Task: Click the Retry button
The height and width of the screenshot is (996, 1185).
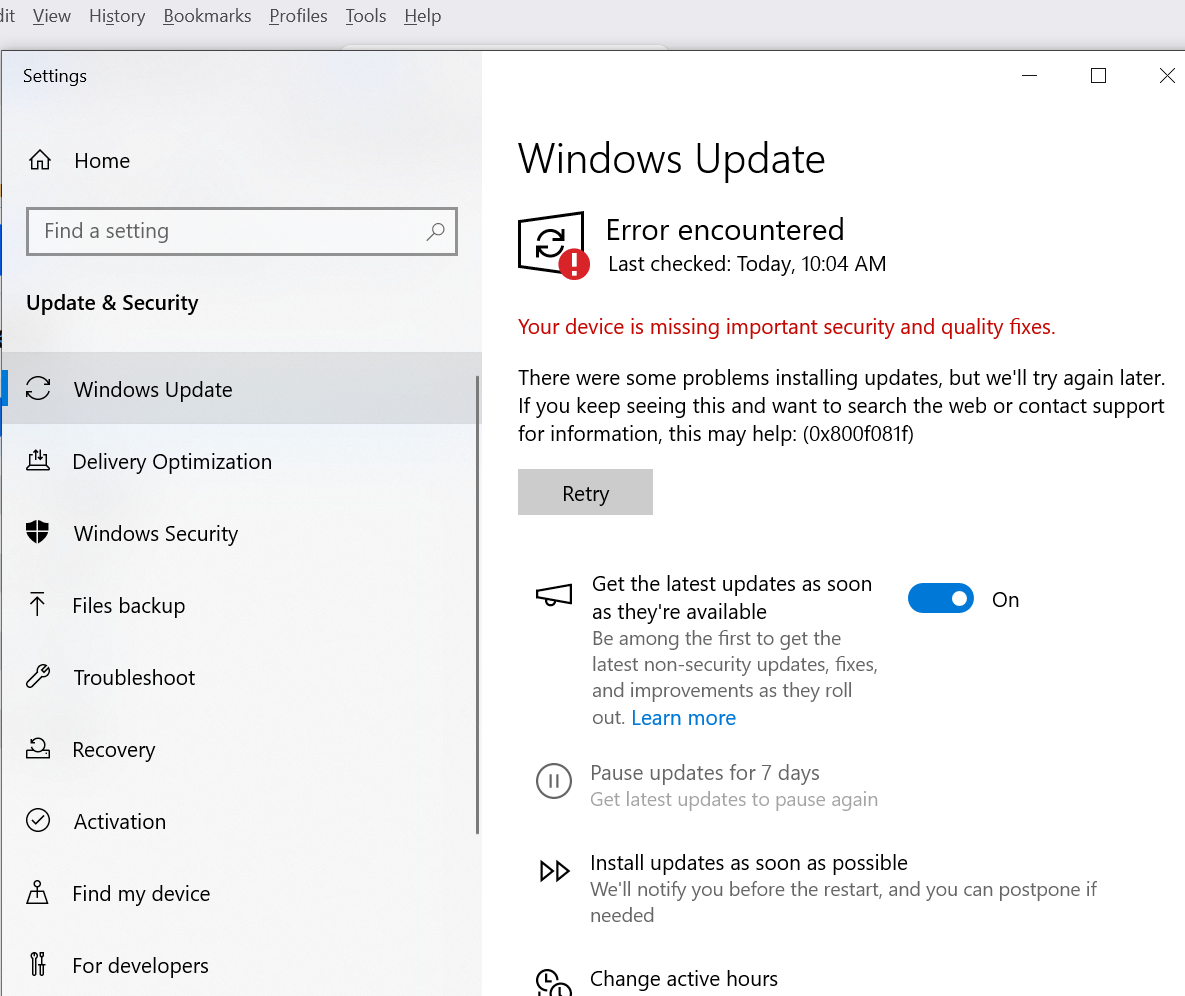Action: click(585, 492)
